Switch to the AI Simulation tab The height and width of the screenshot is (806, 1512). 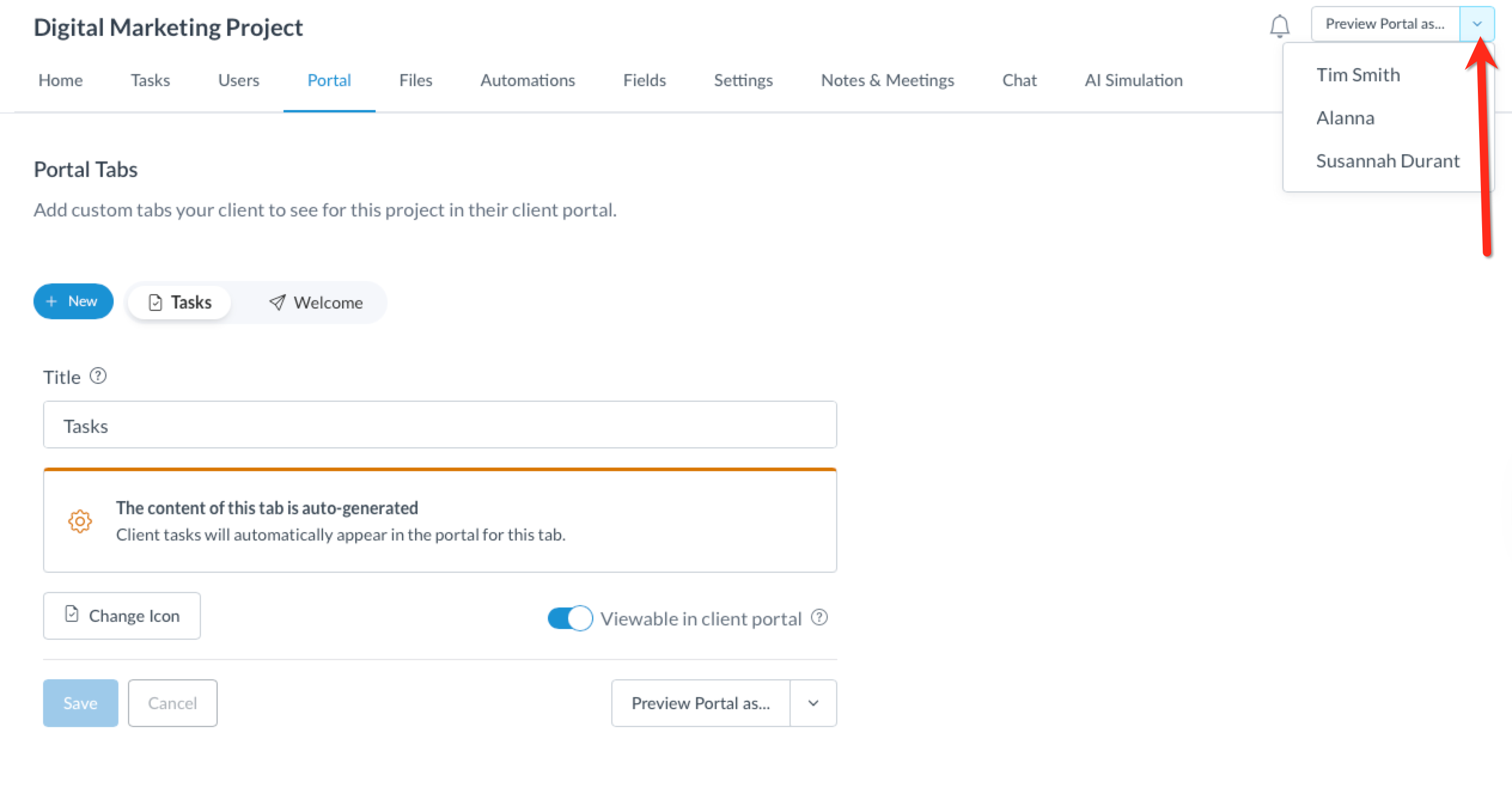point(1133,80)
